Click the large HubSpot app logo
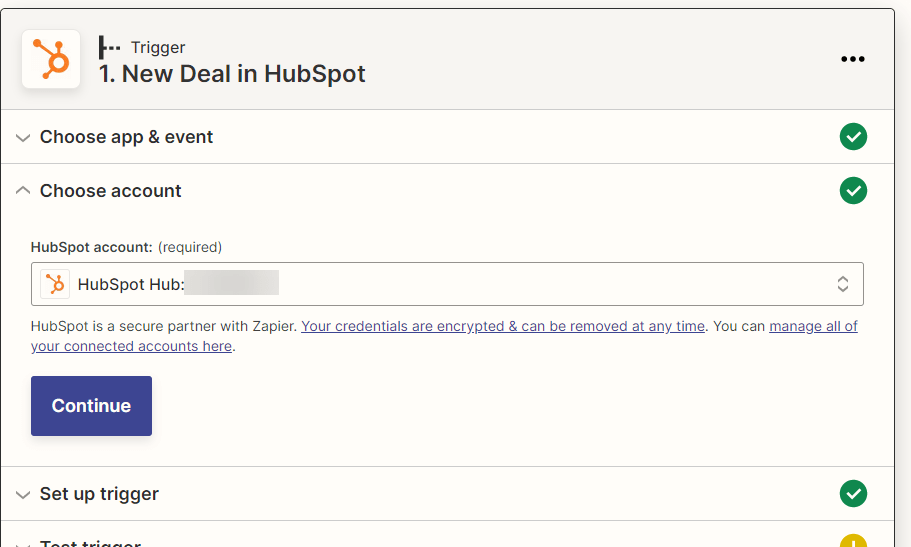The width and height of the screenshot is (911, 547). point(51,59)
